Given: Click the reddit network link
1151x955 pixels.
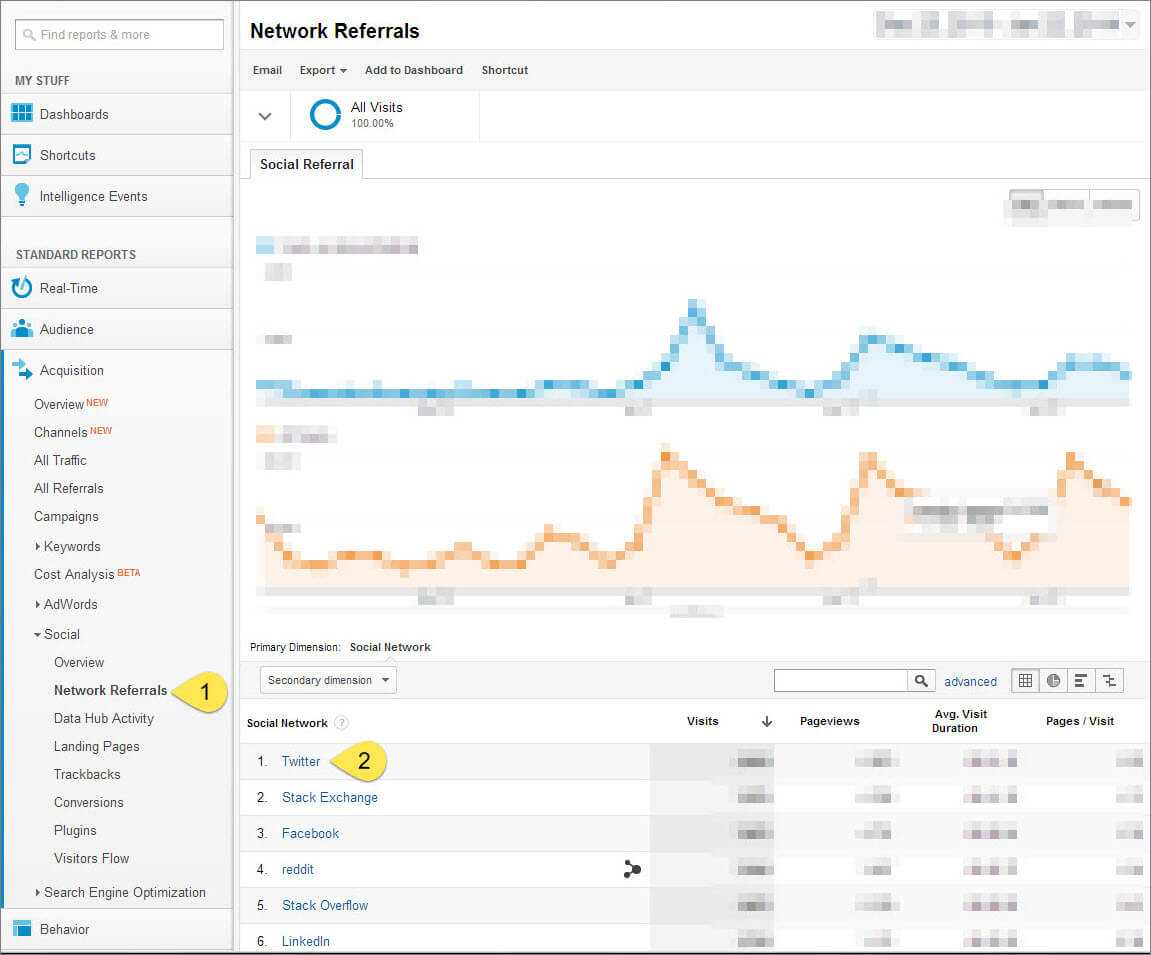Looking at the screenshot, I should point(297,869).
